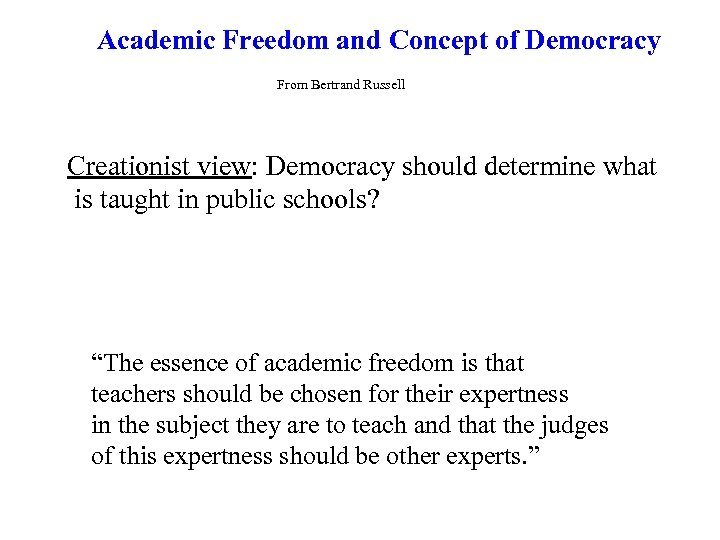Click the line starting "in the subject"
720x540 pixels.
(350, 425)
